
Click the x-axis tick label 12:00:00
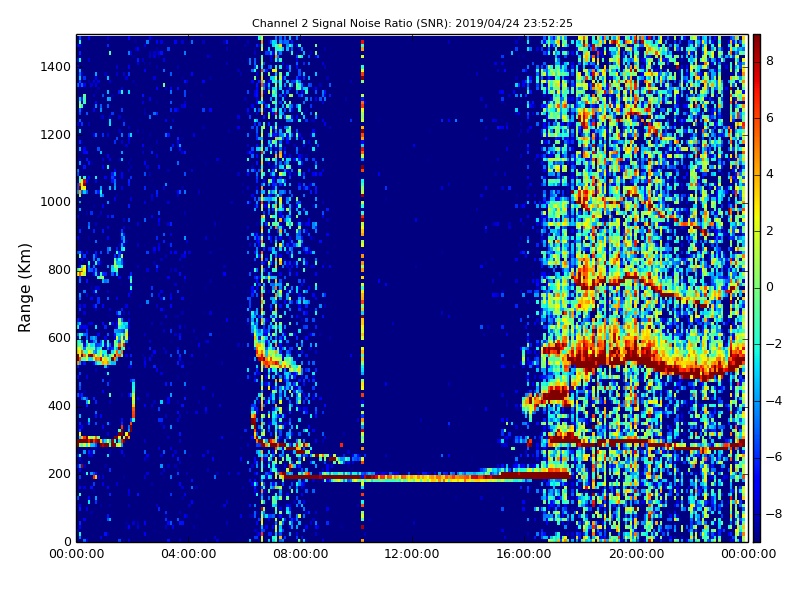412,554
